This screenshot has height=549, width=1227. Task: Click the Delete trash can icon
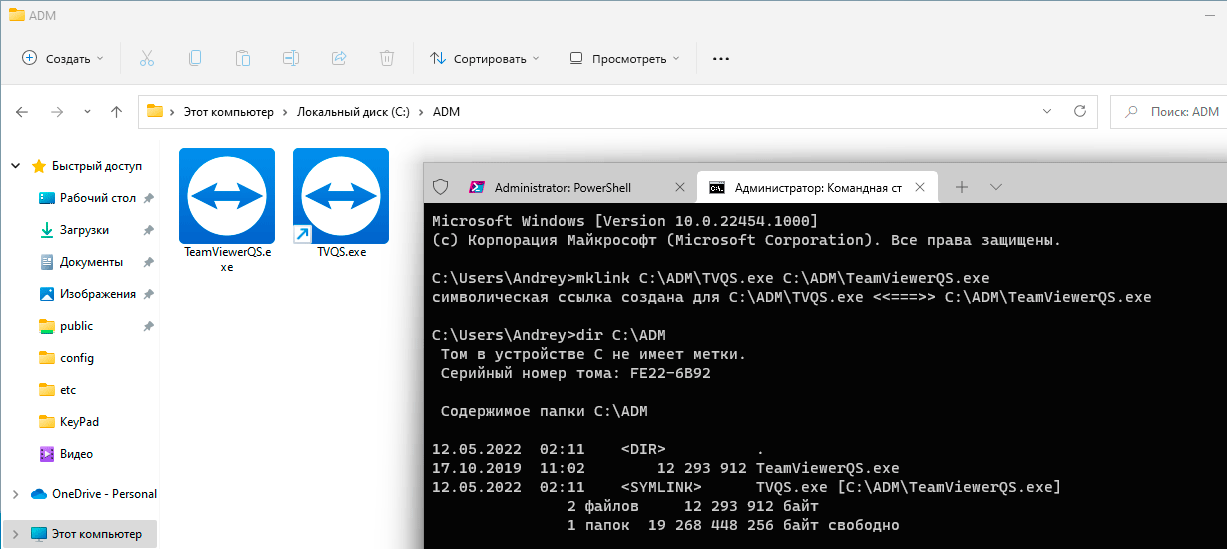pyautogui.click(x=387, y=58)
